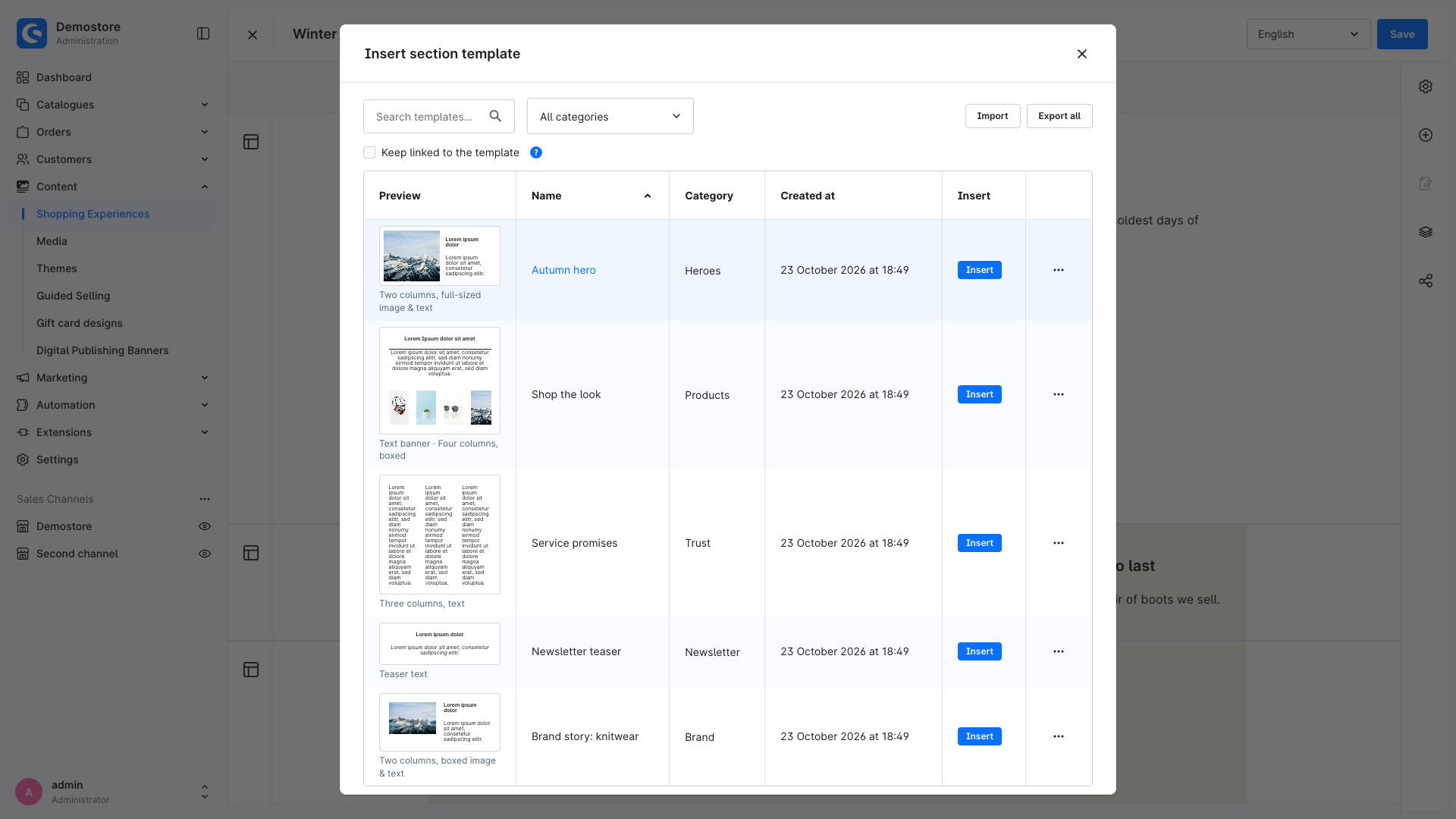Open the Autumn hero template link

(563, 270)
